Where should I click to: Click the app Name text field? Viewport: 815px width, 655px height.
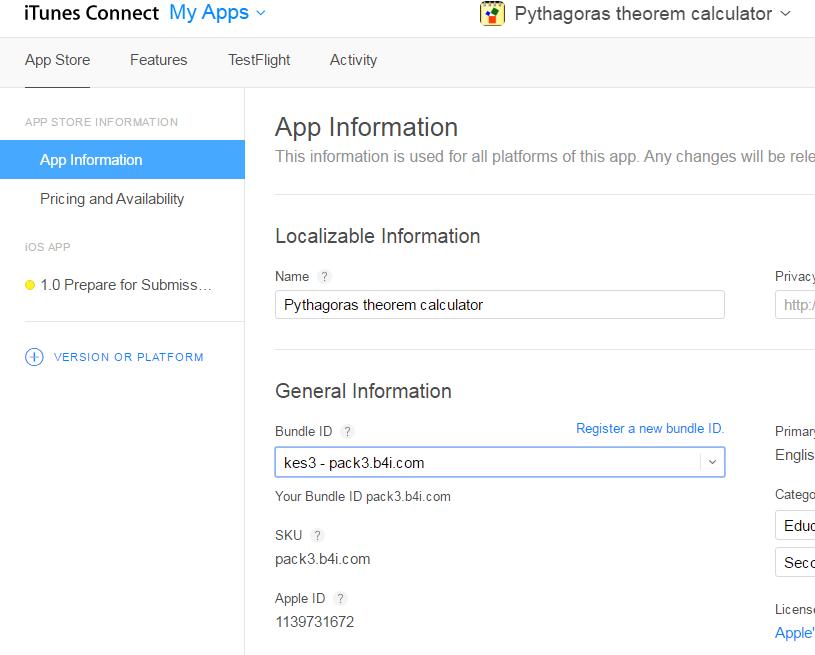coord(499,305)
